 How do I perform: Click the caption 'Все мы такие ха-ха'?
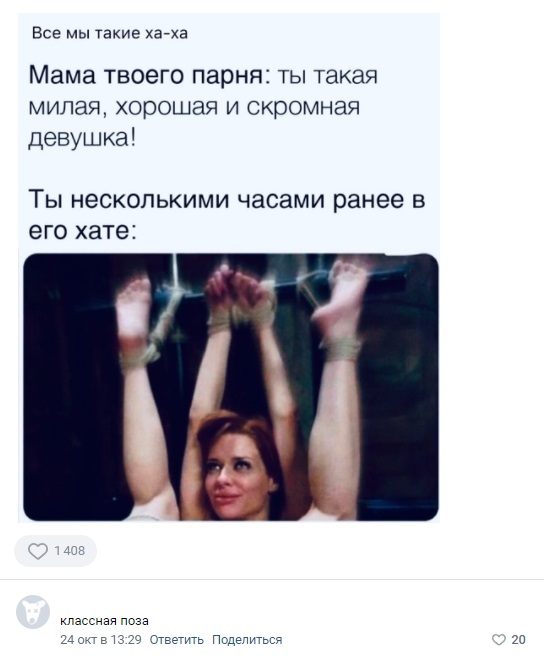[110, 33]
